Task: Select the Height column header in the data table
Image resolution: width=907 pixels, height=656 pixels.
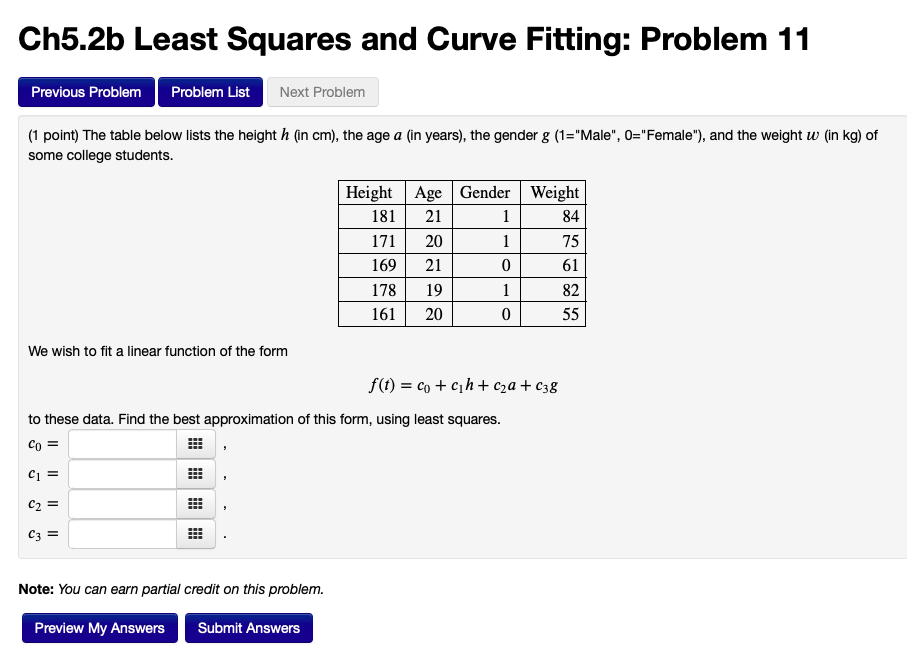Action: (370, 192)
